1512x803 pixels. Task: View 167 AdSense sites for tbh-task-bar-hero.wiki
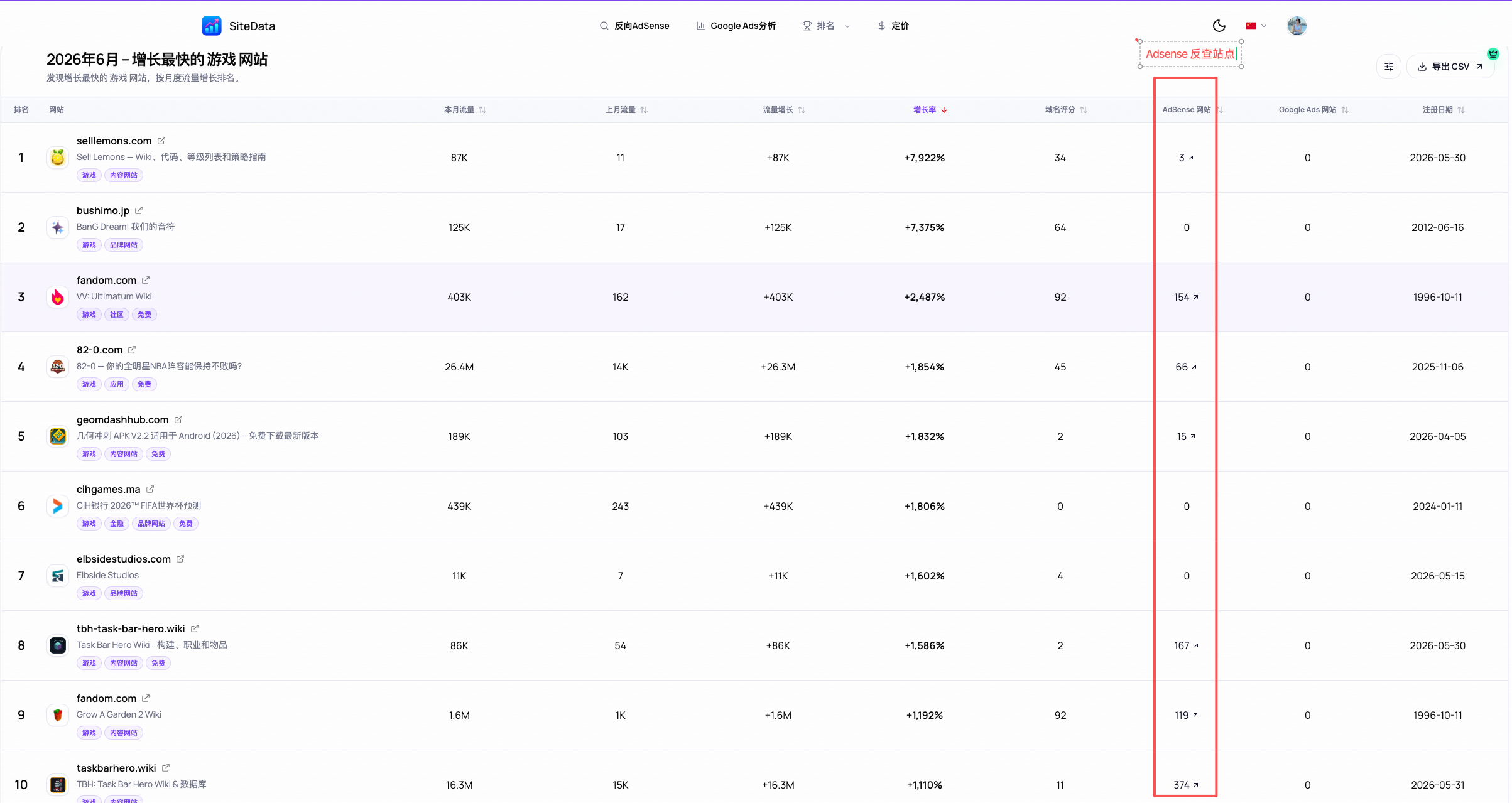(1186, 645)
